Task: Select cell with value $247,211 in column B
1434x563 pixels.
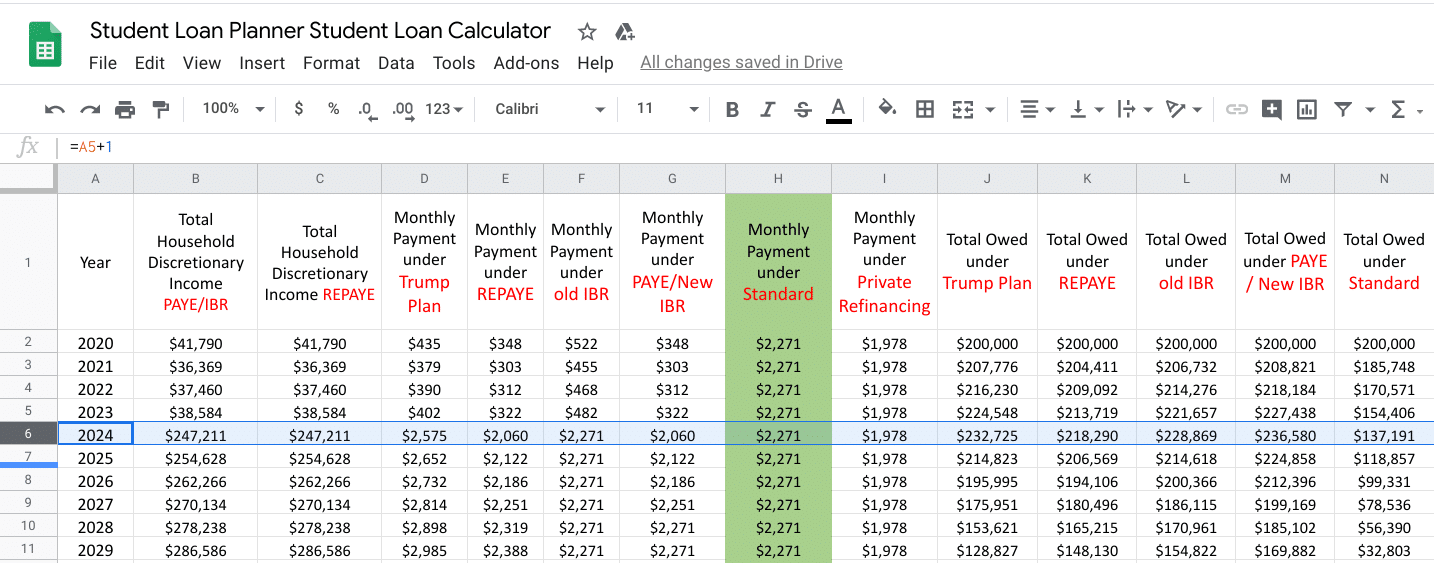Action: click(x=195, y=436)
